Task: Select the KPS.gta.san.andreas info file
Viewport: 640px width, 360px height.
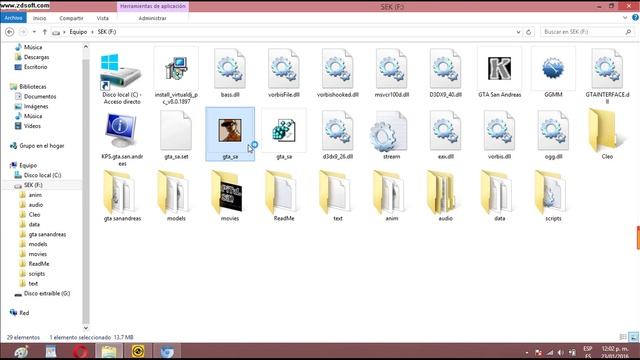Action: (122, 139)
